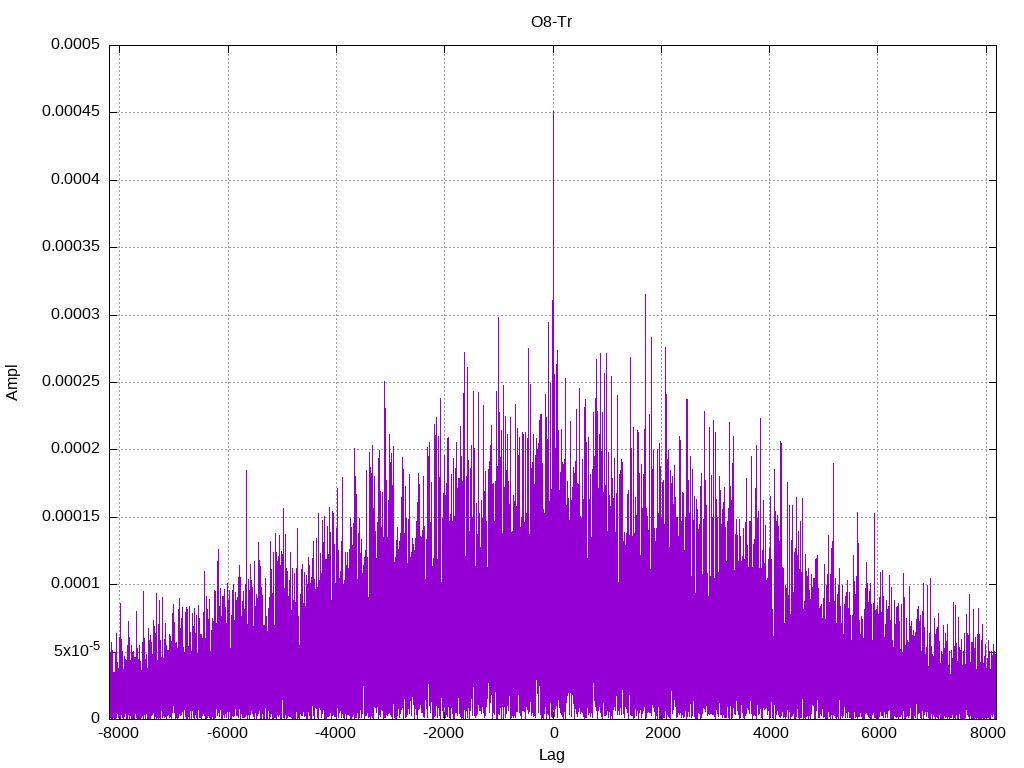1024x768 pixels.
Task: Click the 0.0003 y-axis tick label
Action: pyautogui.click(x=76, y=314)
